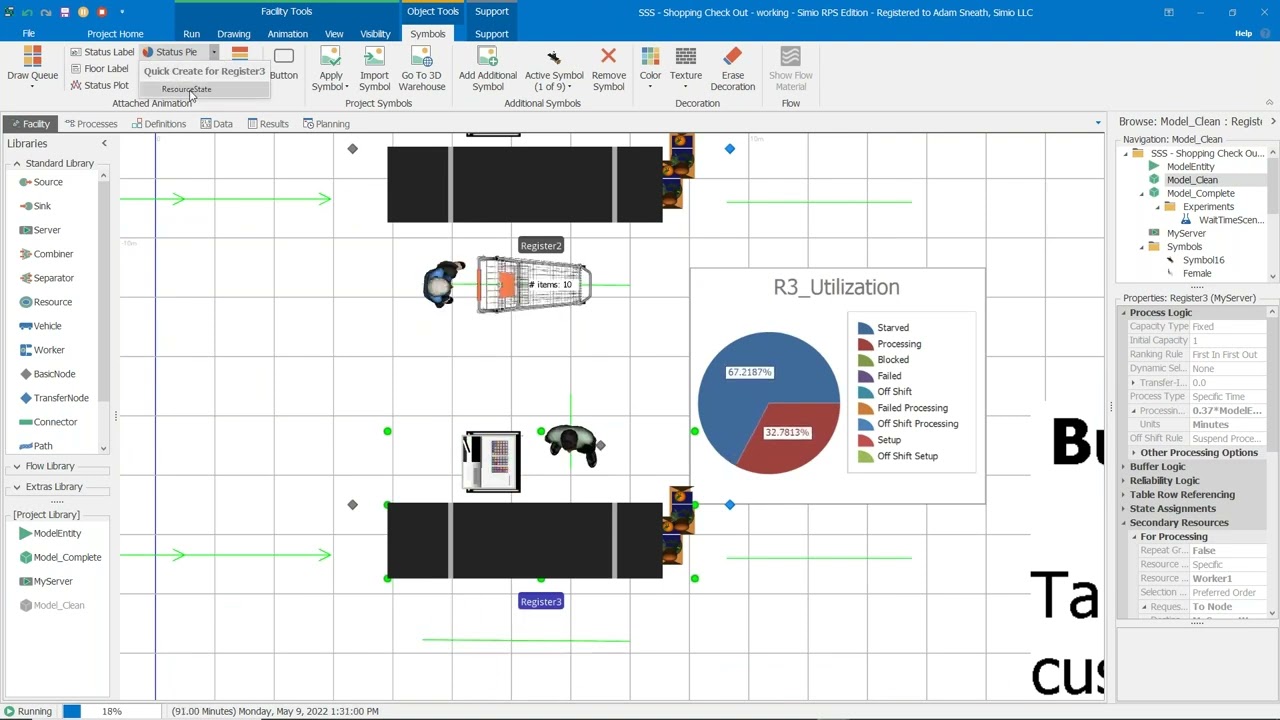
Task: Select Source in Standard Library
Action: click(47, 182)
